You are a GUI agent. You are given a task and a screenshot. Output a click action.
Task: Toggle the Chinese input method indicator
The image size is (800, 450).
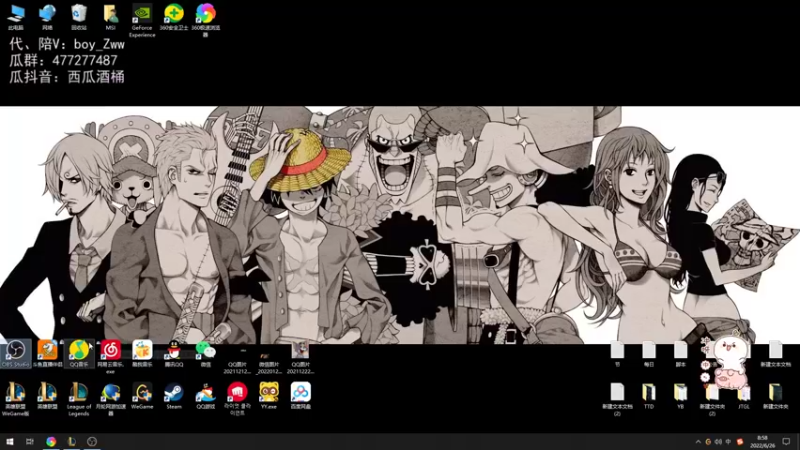point(728,442)
